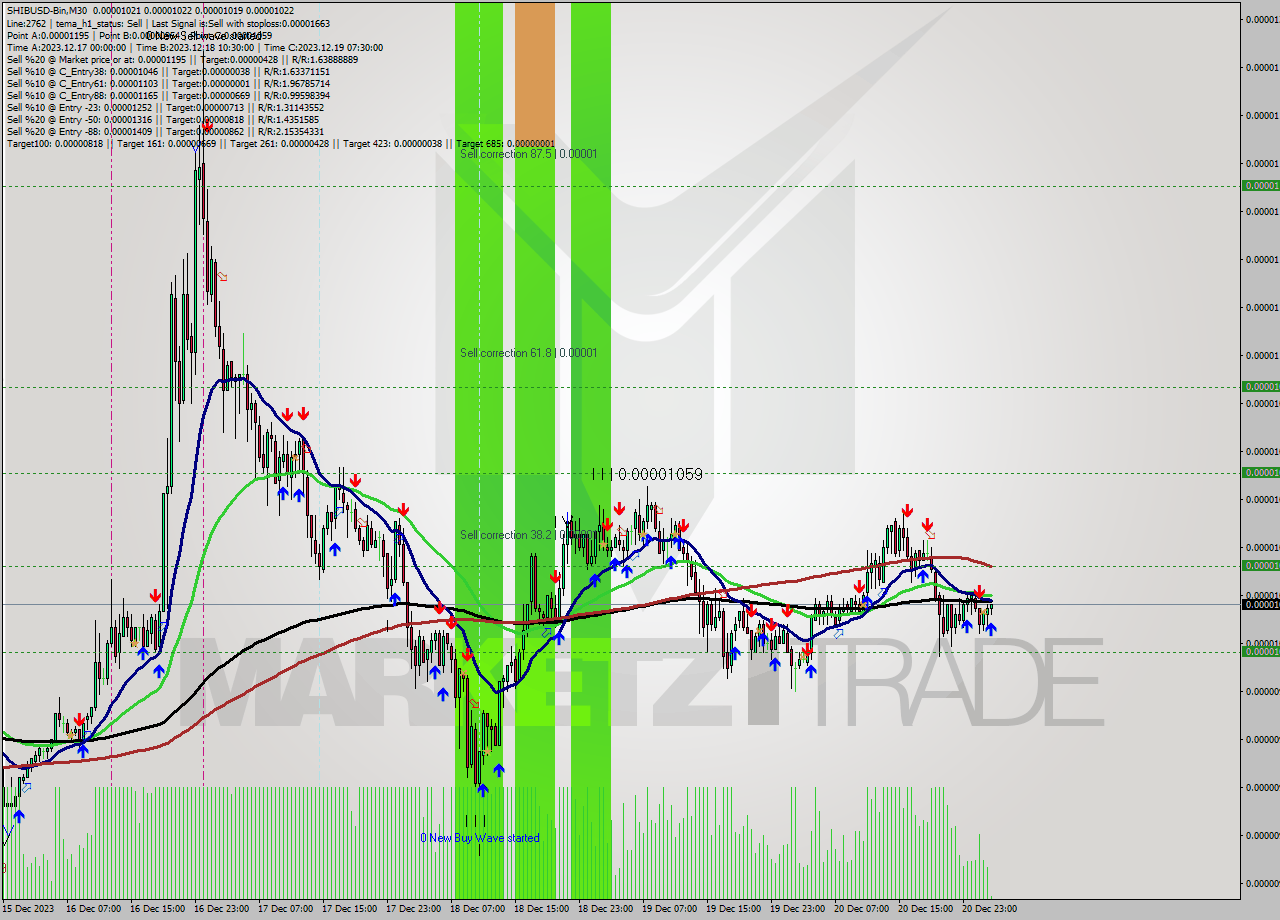The height and width of the screenshot is (920, 1280).
Task: Click the 'Sell correction 87.5' label
Action: (528, 154)
